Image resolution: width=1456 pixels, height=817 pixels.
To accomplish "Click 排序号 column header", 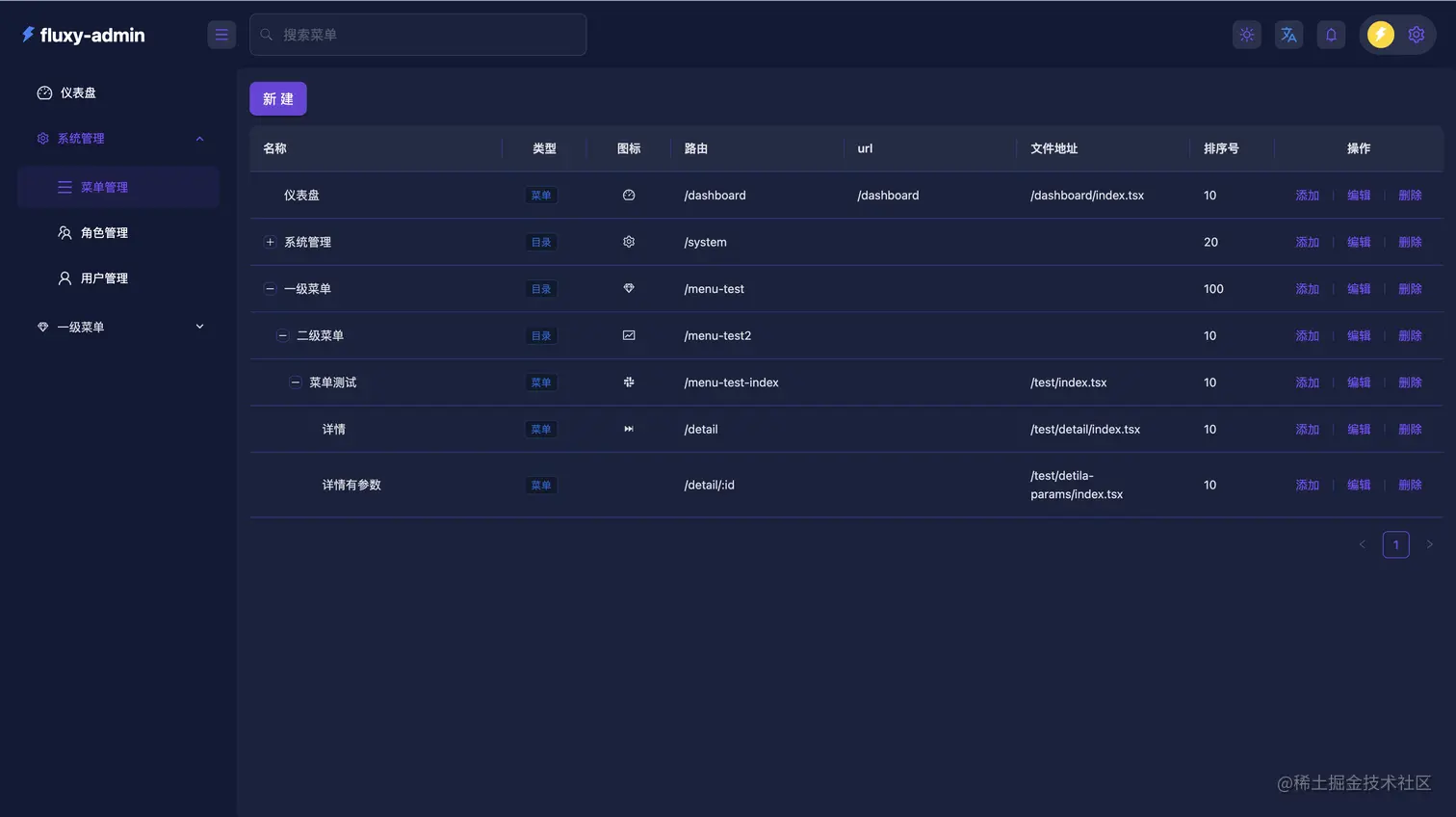I will point(1221,148).
